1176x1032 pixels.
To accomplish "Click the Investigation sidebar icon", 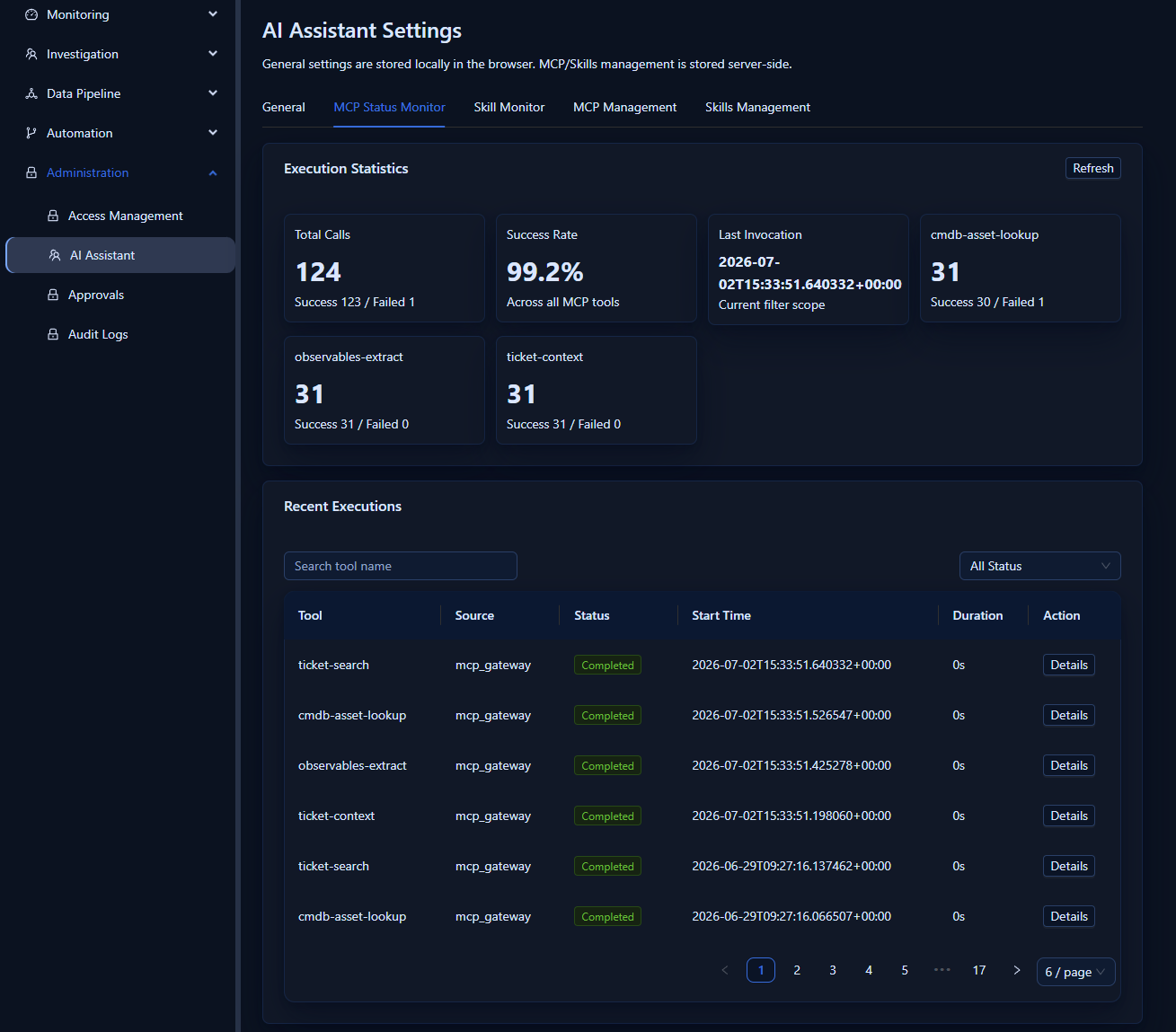I will (31, 54).
